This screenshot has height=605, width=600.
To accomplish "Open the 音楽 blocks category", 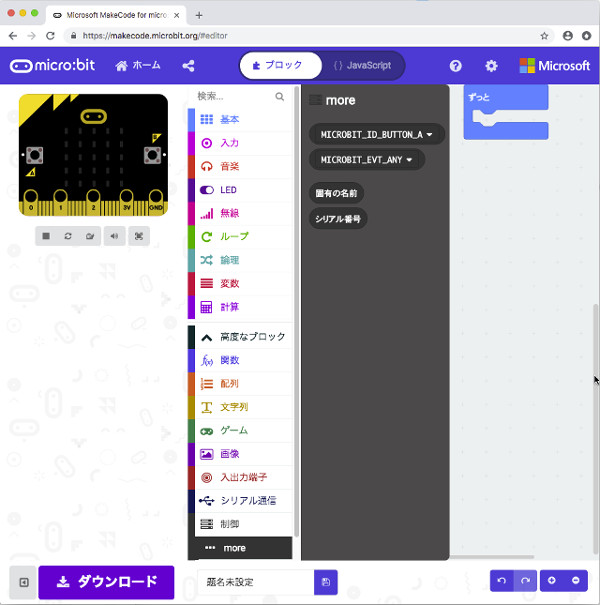I will pyautogui.click(x=241, y=167).
